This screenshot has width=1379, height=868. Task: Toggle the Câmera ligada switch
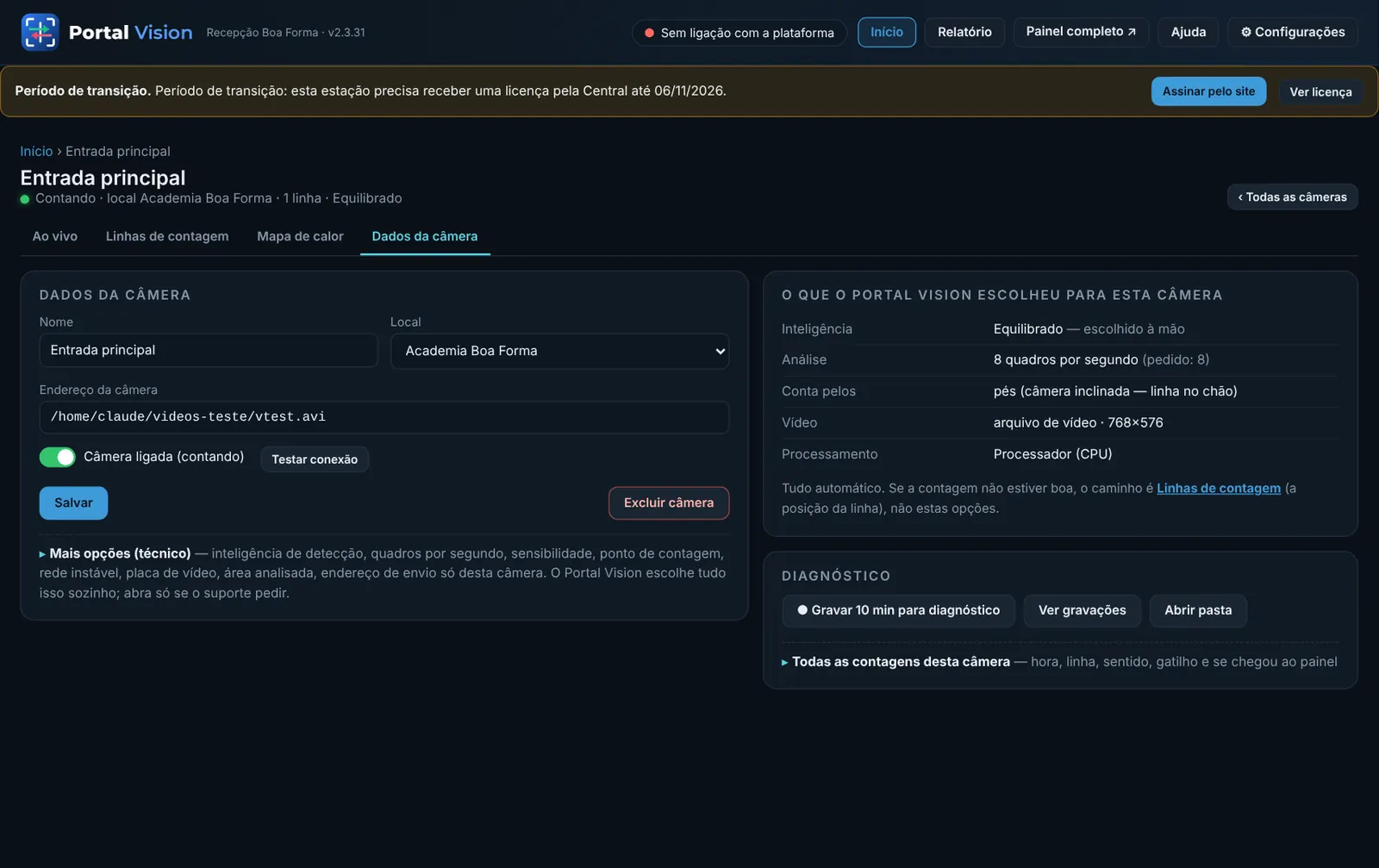pos(58,457)
